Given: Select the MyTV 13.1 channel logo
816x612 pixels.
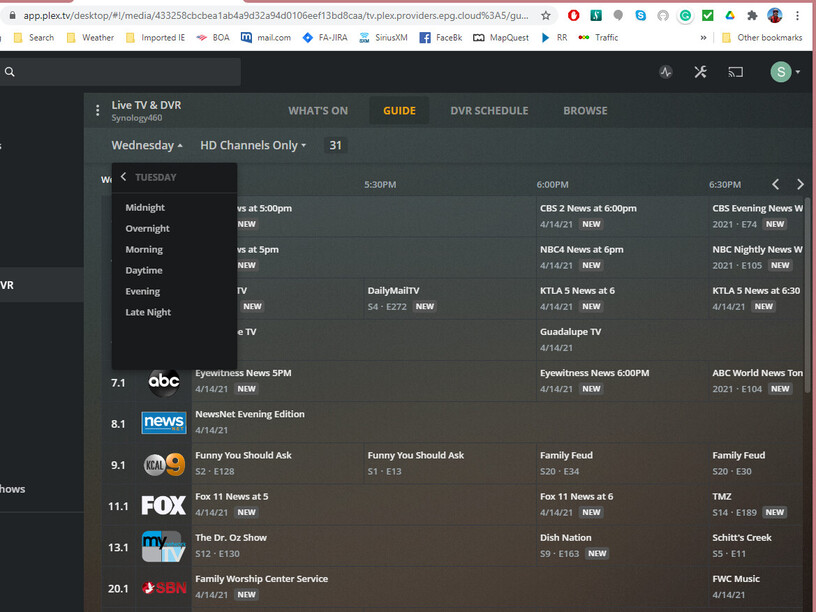Looking at the screenshot, I should [x=163, y=546].
